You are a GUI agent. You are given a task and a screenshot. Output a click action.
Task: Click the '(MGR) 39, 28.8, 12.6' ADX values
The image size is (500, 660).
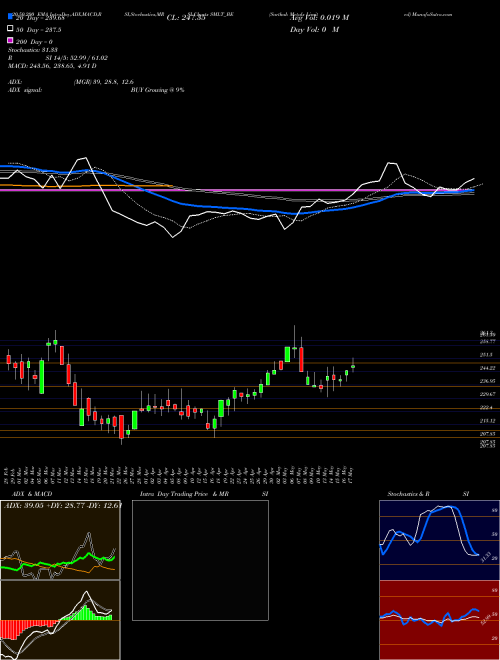pos(104,82)
